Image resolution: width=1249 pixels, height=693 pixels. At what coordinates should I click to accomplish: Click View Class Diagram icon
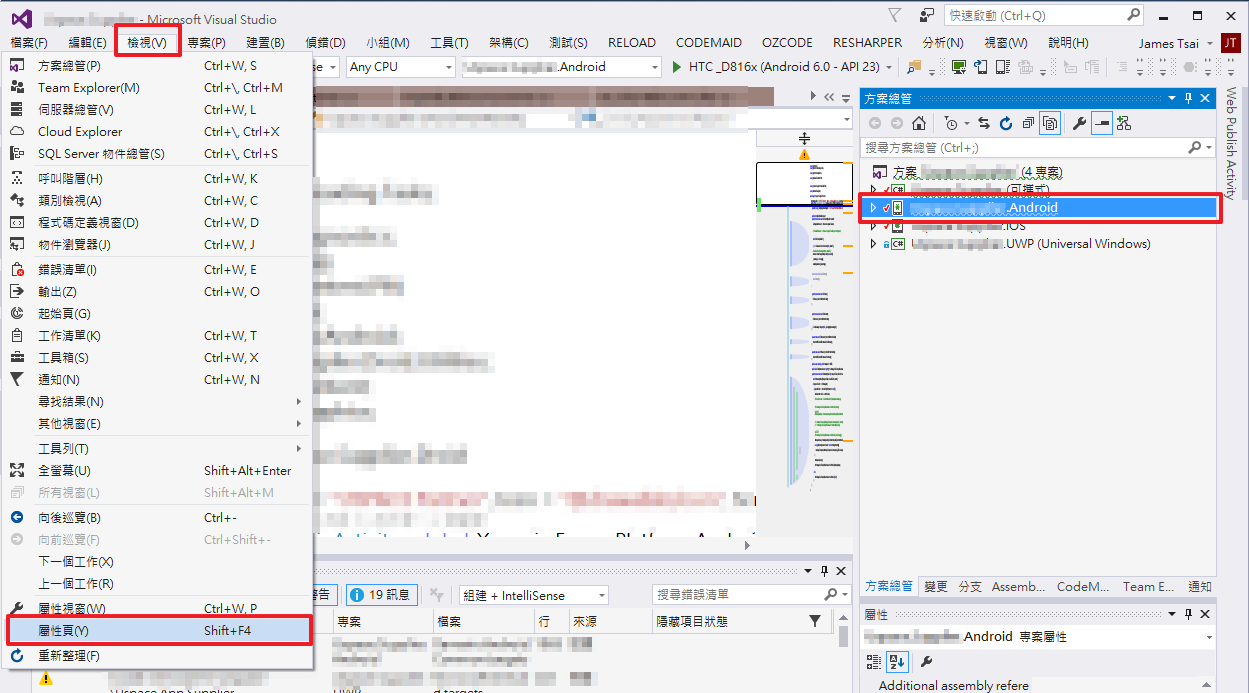(1124, 123)
